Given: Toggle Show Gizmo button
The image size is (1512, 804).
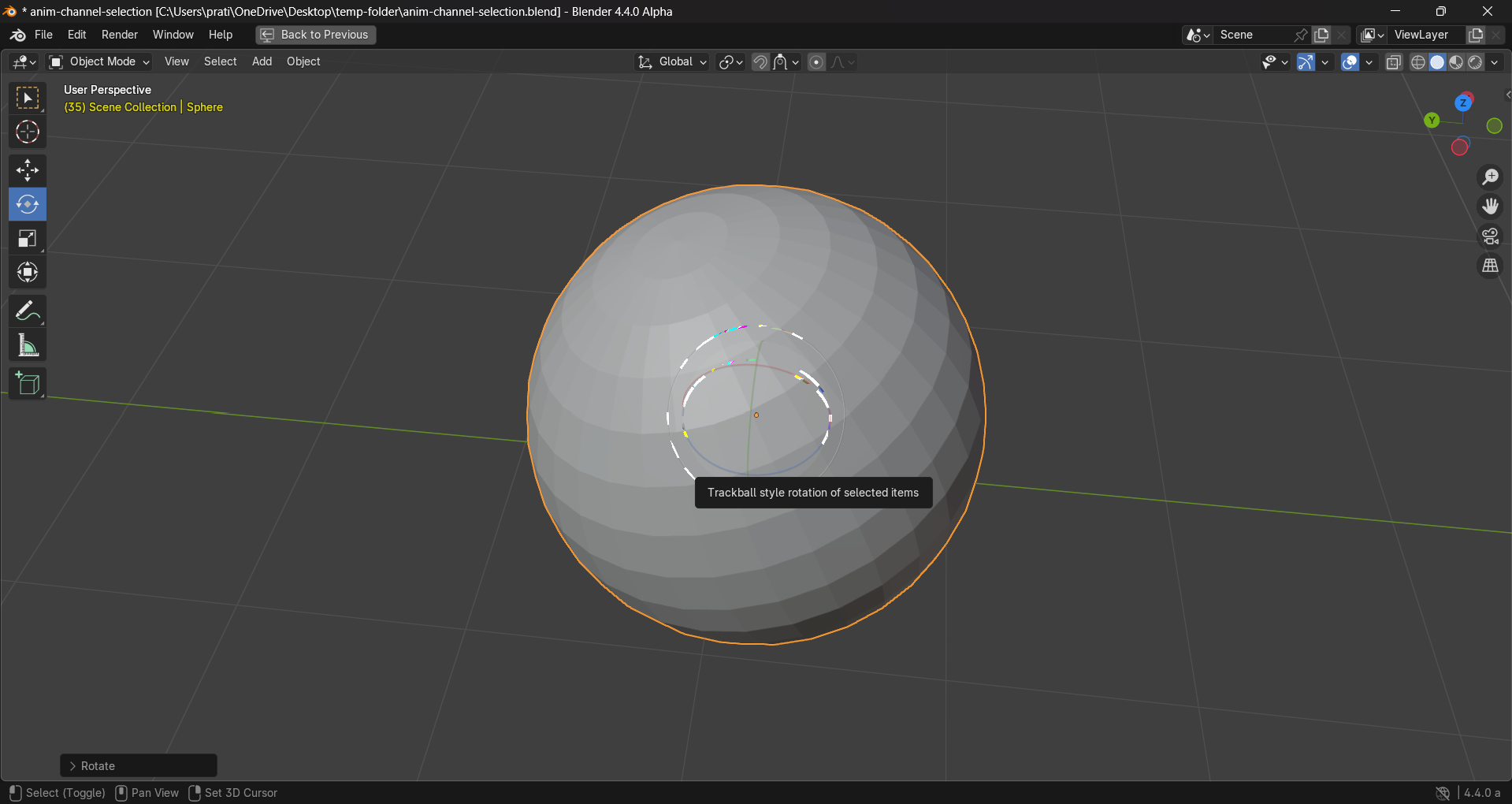Looking at the screenshot, I should 1306,61.
